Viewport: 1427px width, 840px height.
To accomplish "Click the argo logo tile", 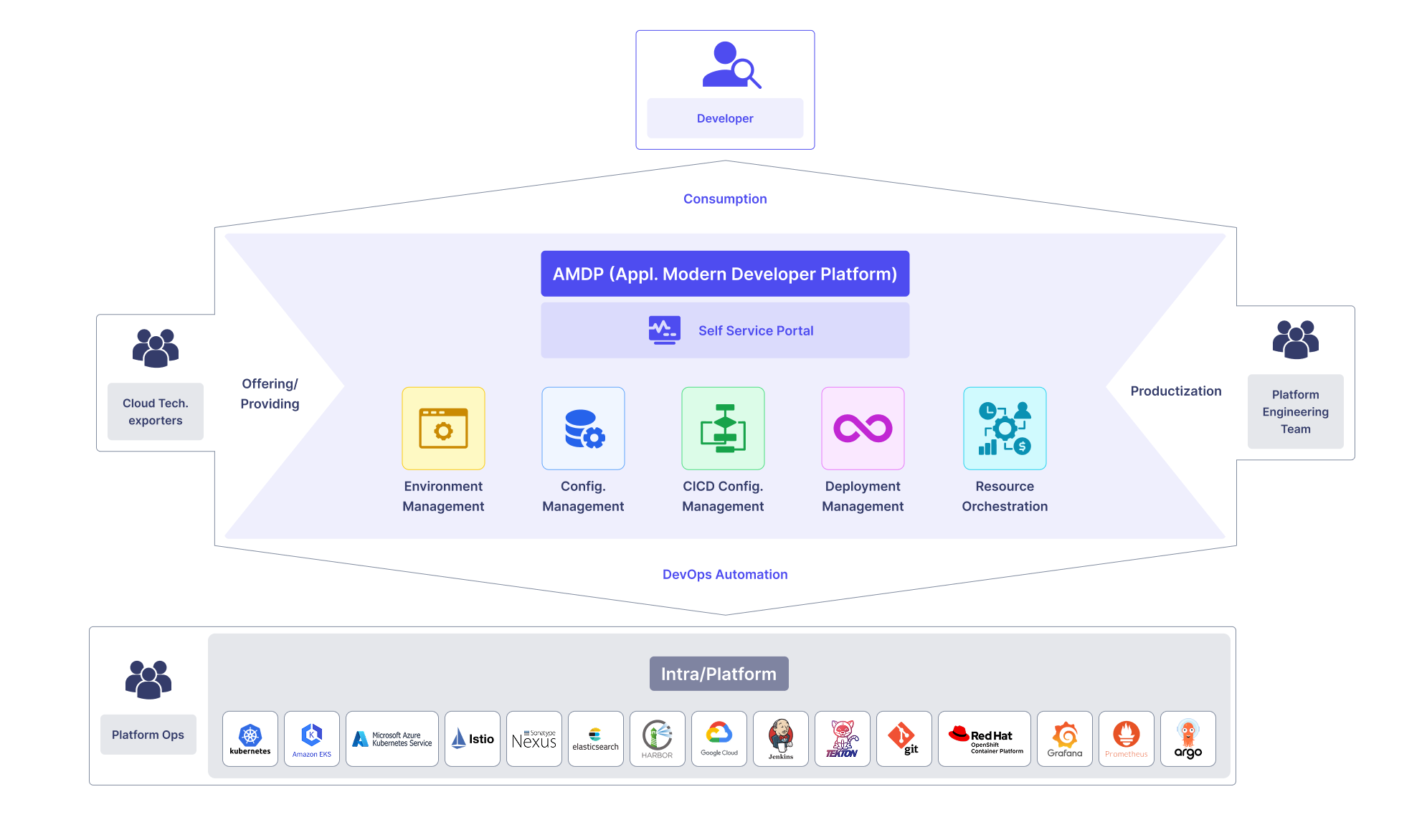I will point(1188,739).
